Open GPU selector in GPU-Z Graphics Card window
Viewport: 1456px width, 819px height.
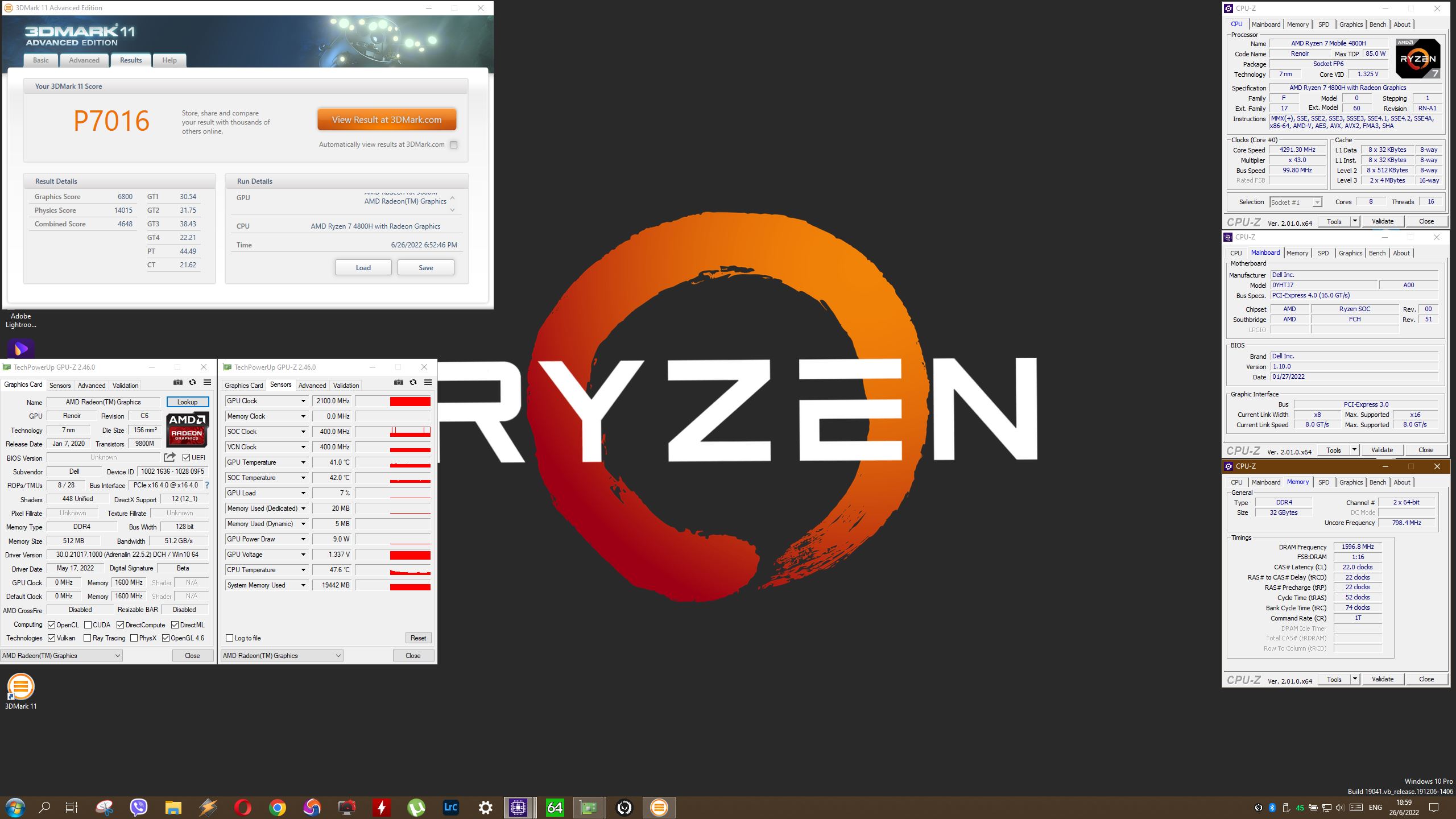[x=61, y=655]
